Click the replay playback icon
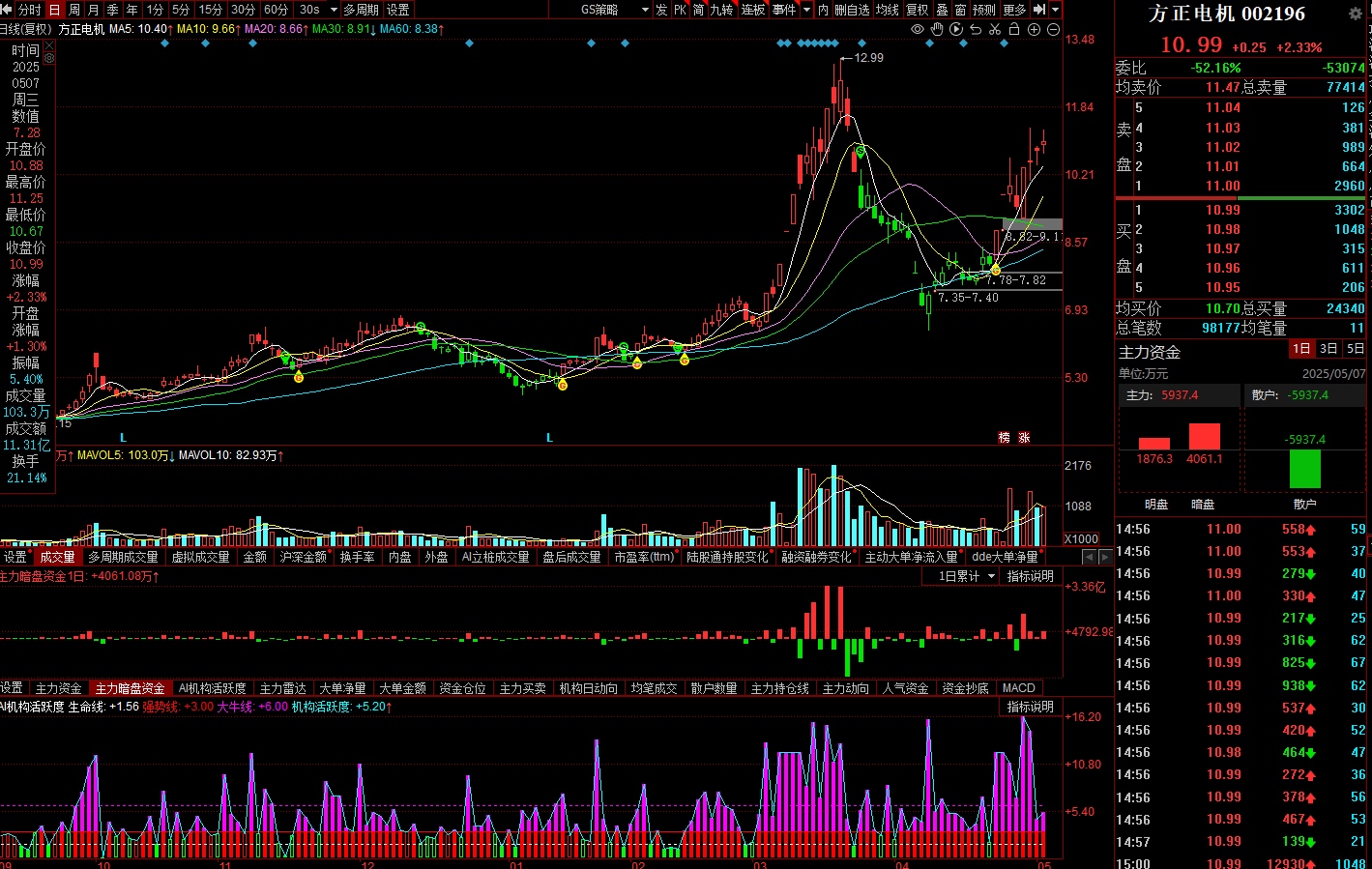The height and width of the screenshot is (869, 1372). pos(956,29)
